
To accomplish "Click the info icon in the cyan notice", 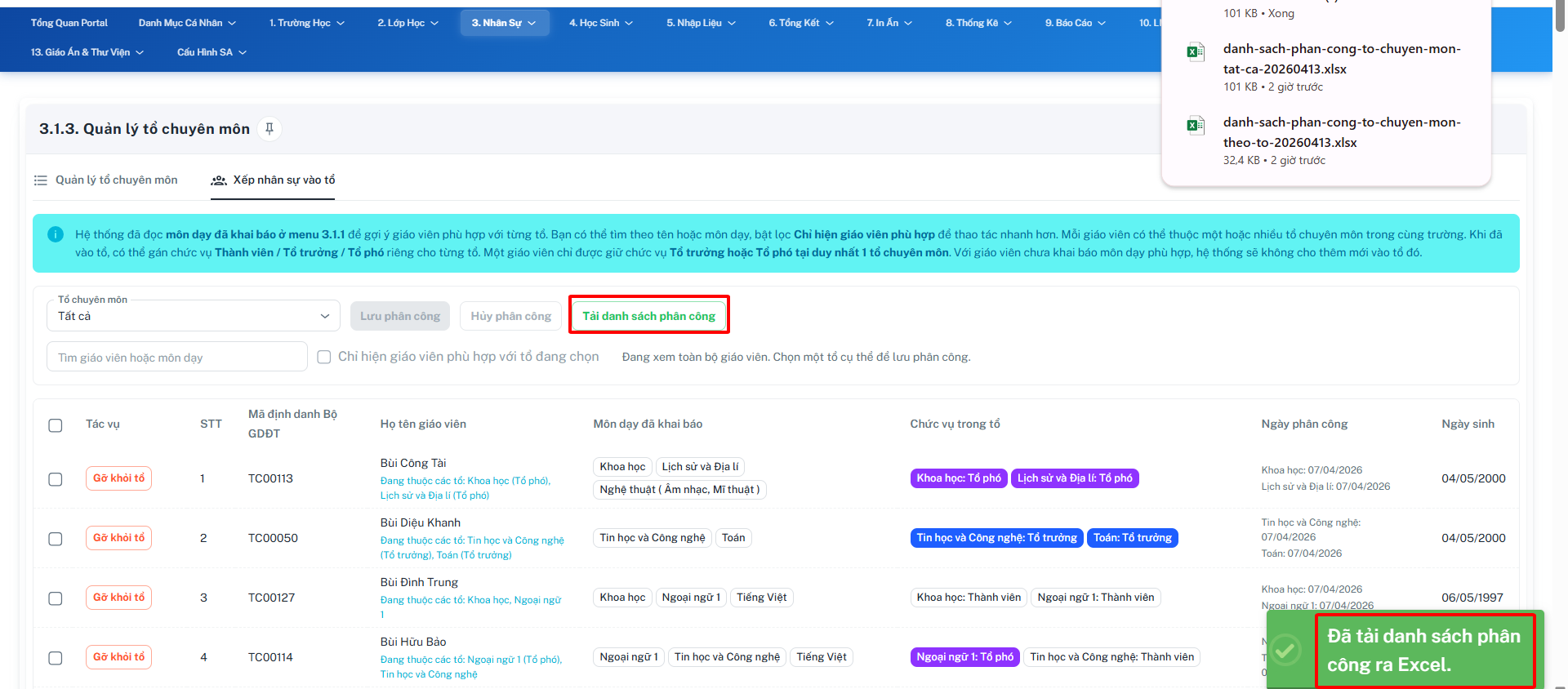I will click(x=56, y=234).
